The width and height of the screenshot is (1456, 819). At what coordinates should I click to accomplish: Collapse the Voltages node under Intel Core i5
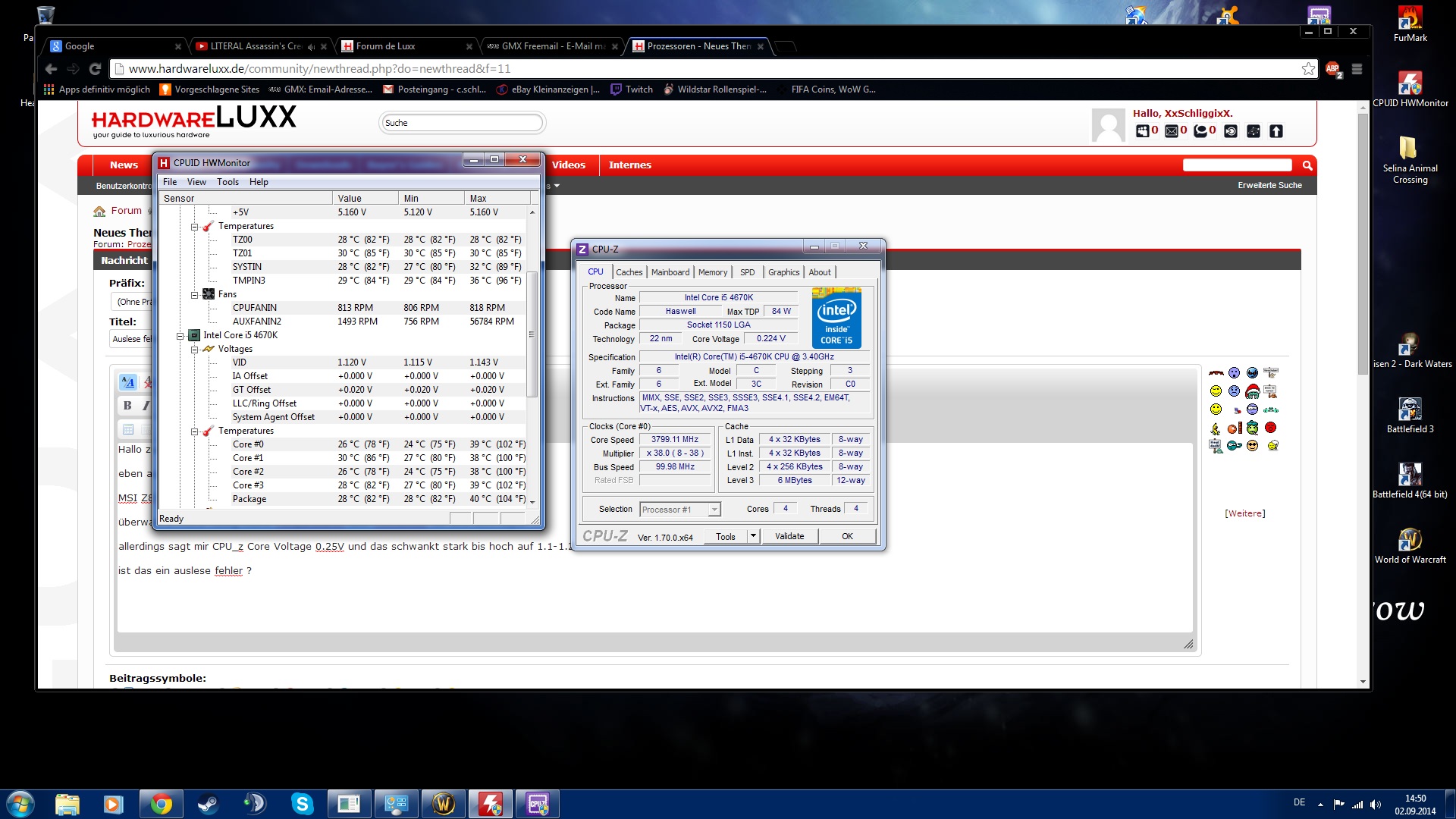click(194, 349)
